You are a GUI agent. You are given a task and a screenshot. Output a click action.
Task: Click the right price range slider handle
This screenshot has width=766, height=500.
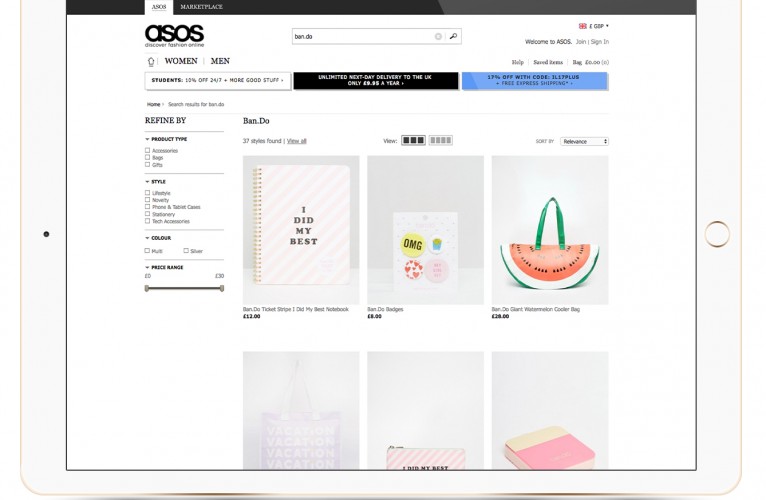click(222, 288)
